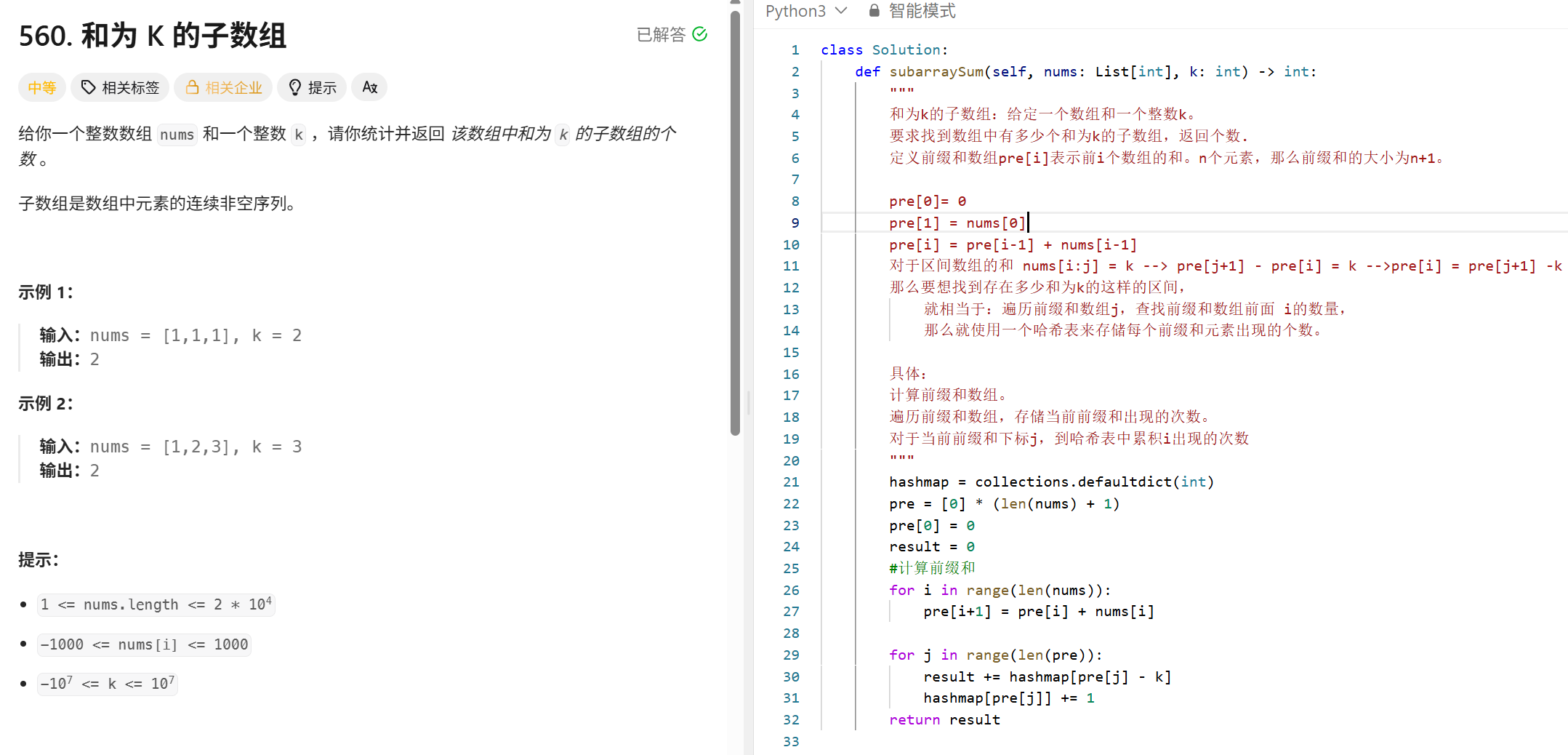Click line number 9 in the gutter
The image size is (1568, 755).
click(795, 223)
